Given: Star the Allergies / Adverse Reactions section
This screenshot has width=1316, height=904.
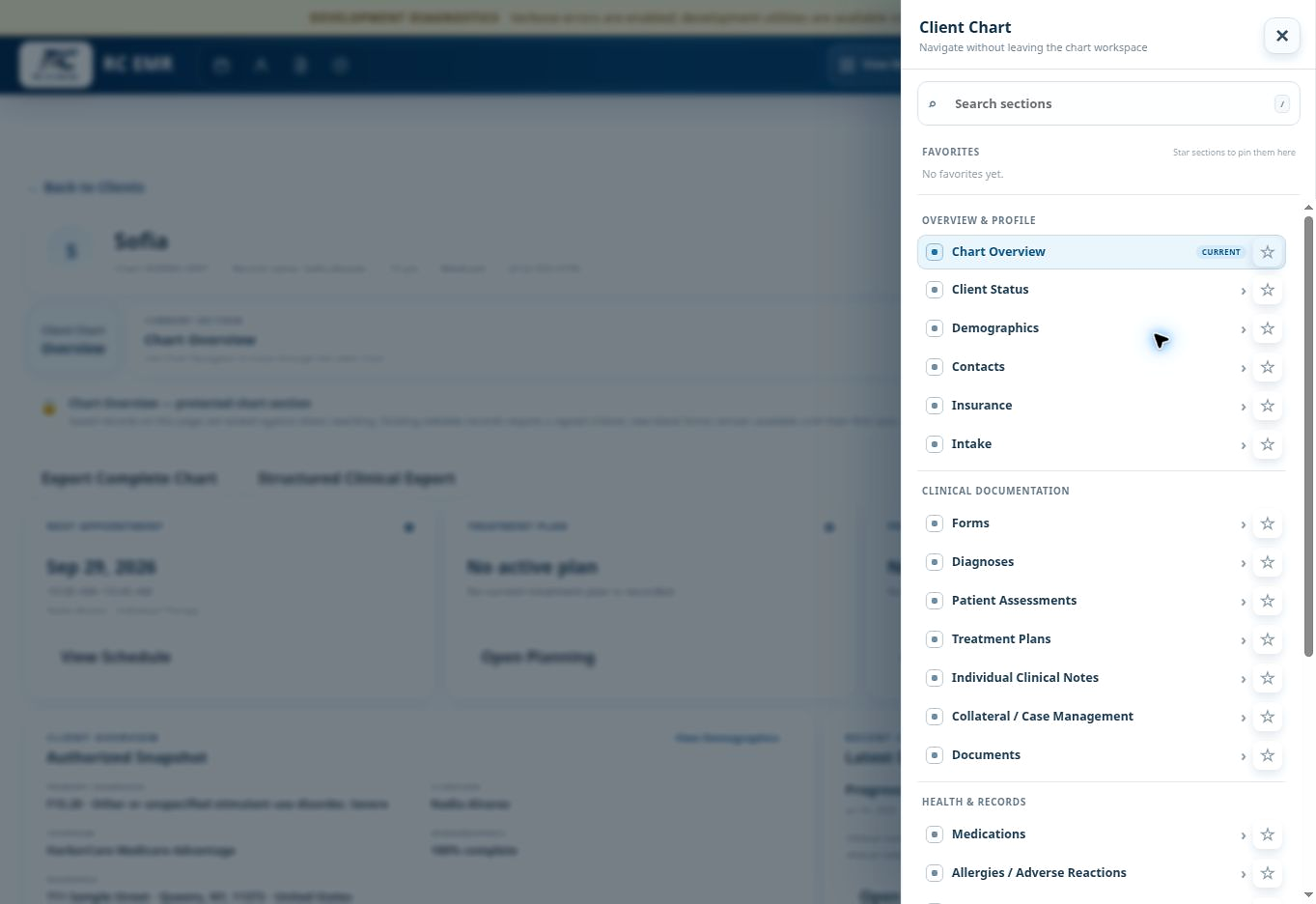Looking at the screenshot, I should [1268, 873].
